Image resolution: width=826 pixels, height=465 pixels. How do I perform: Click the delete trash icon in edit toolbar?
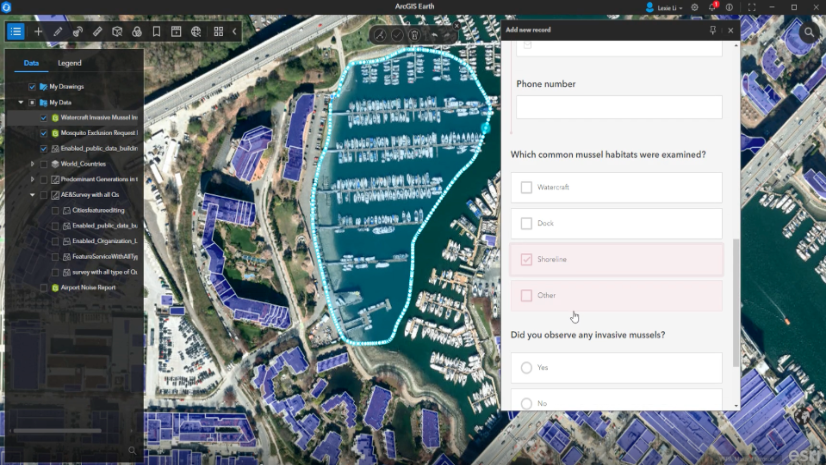tap(414, 35)
